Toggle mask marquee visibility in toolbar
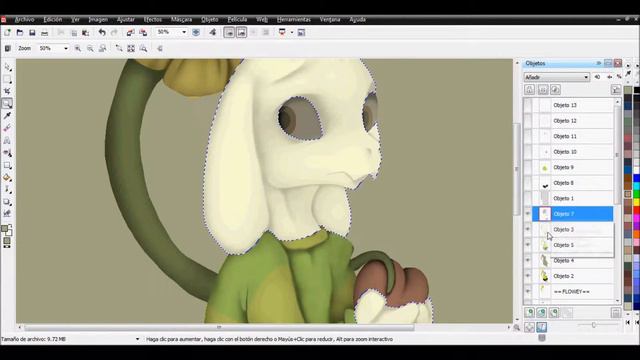The height and width of the screenshot is (360, 640). [229, 32]
